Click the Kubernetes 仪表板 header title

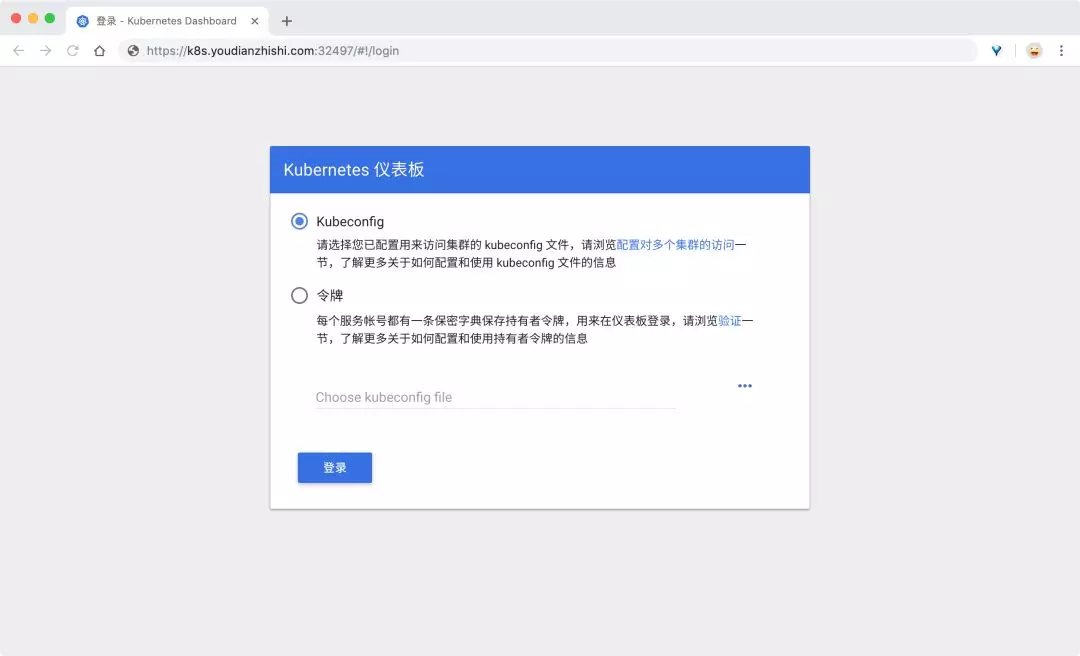[354, 170]
